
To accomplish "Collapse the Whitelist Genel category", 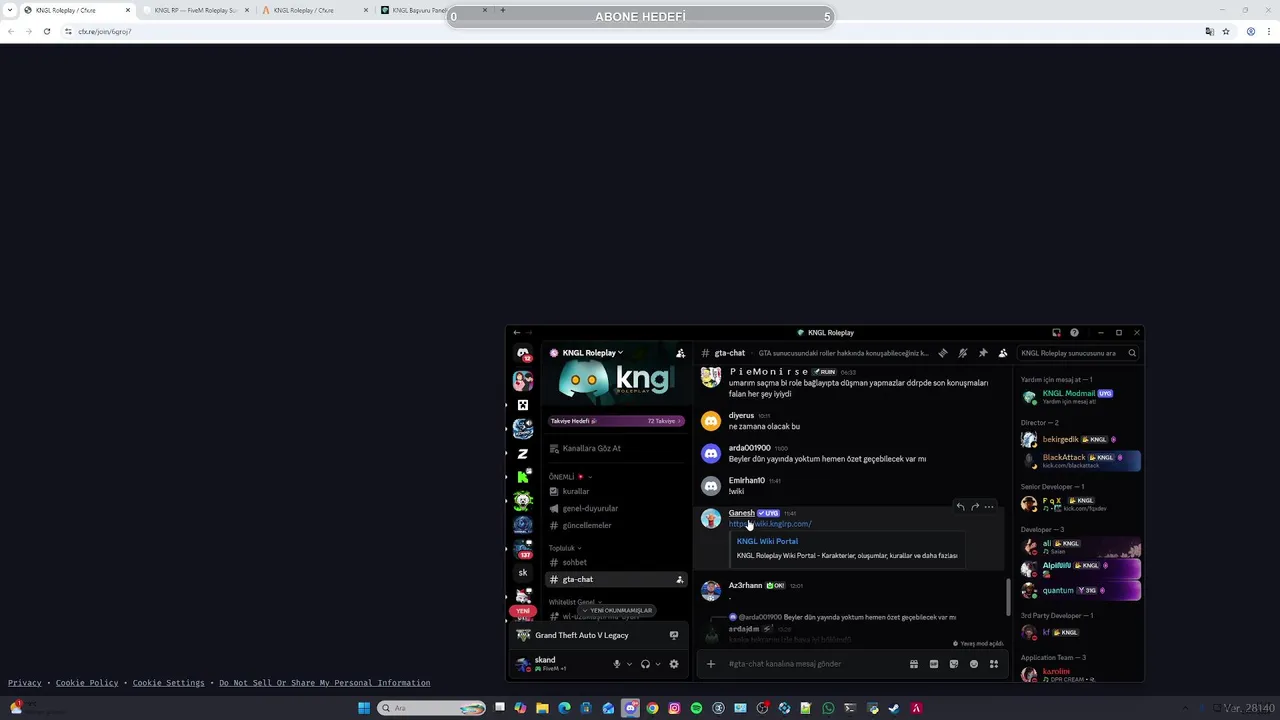I will pos(575,602).
